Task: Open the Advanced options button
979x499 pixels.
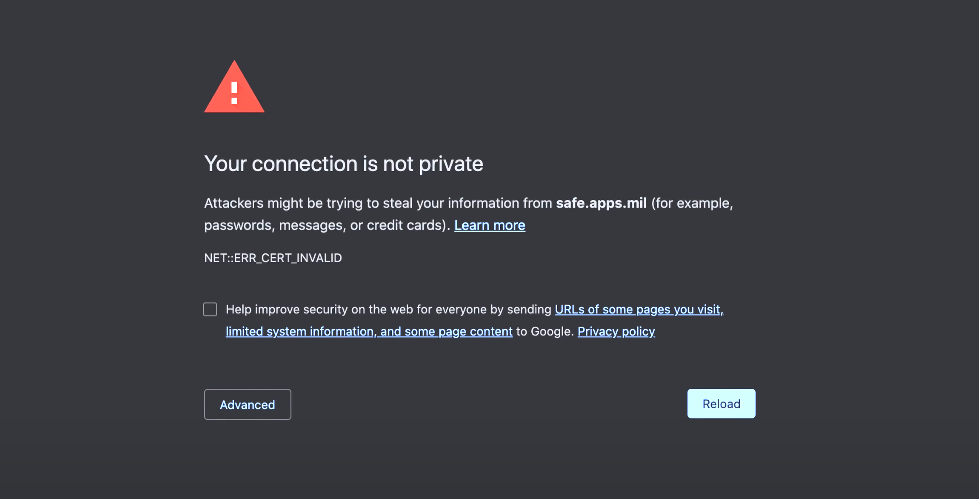Action: point(247,405)
